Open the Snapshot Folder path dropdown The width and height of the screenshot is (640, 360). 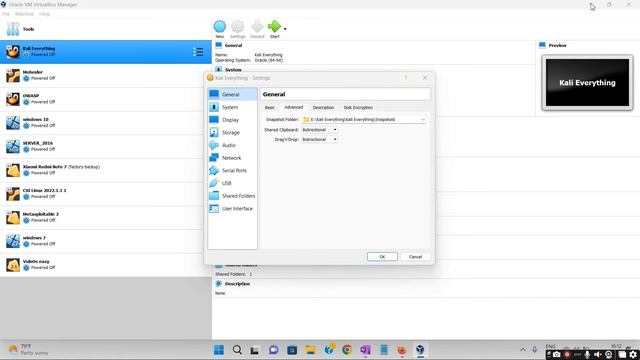click(364, 120)
